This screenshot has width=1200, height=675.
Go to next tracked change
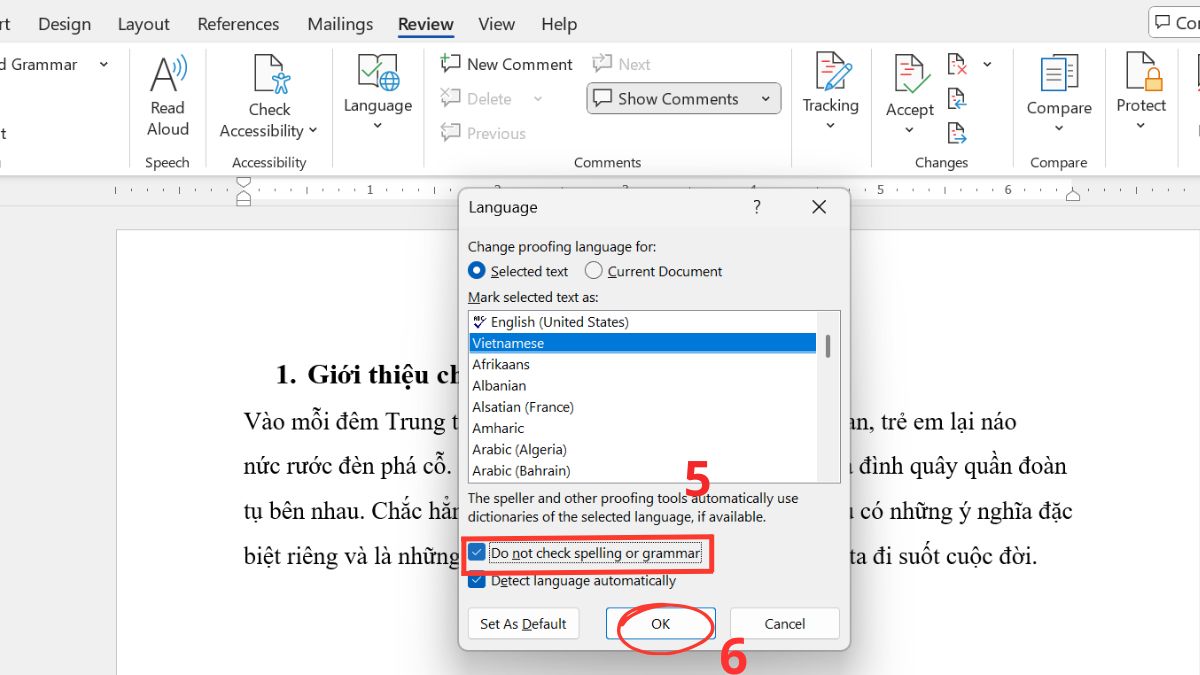(957, 132)
